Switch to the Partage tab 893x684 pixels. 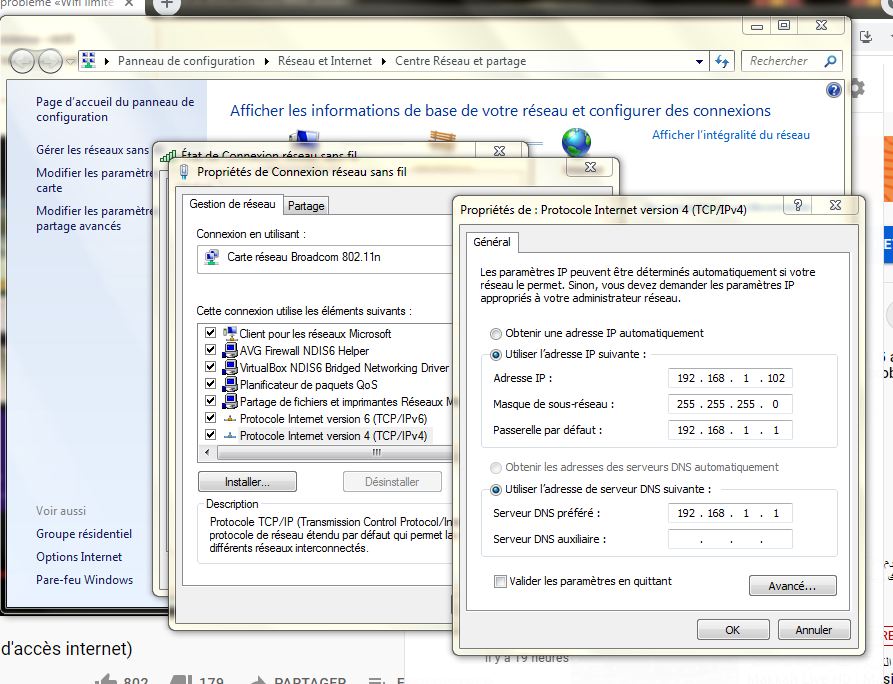pyautogui.click(x=306, y=205)
